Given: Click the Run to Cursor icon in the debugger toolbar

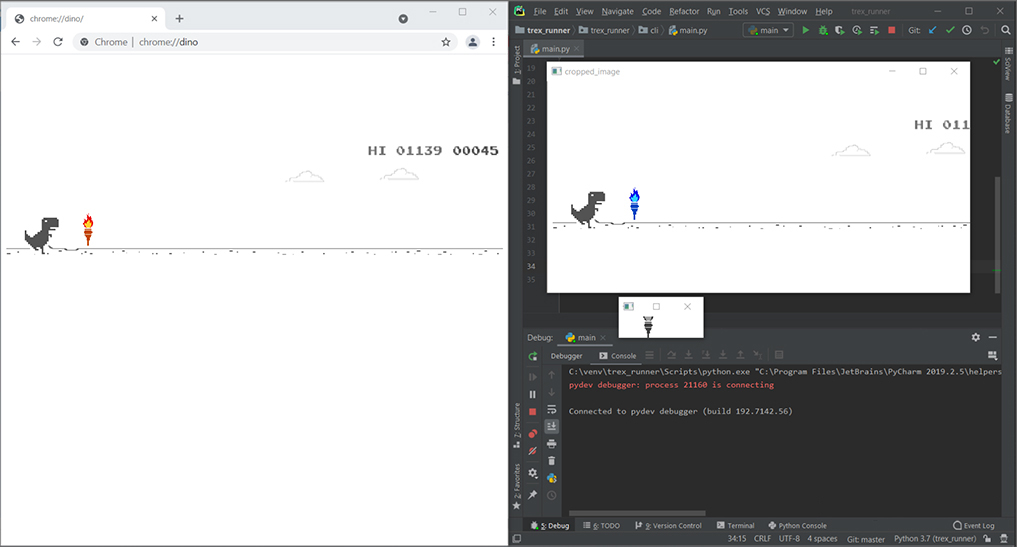Looking at the screenshot, I should point(757,355).
